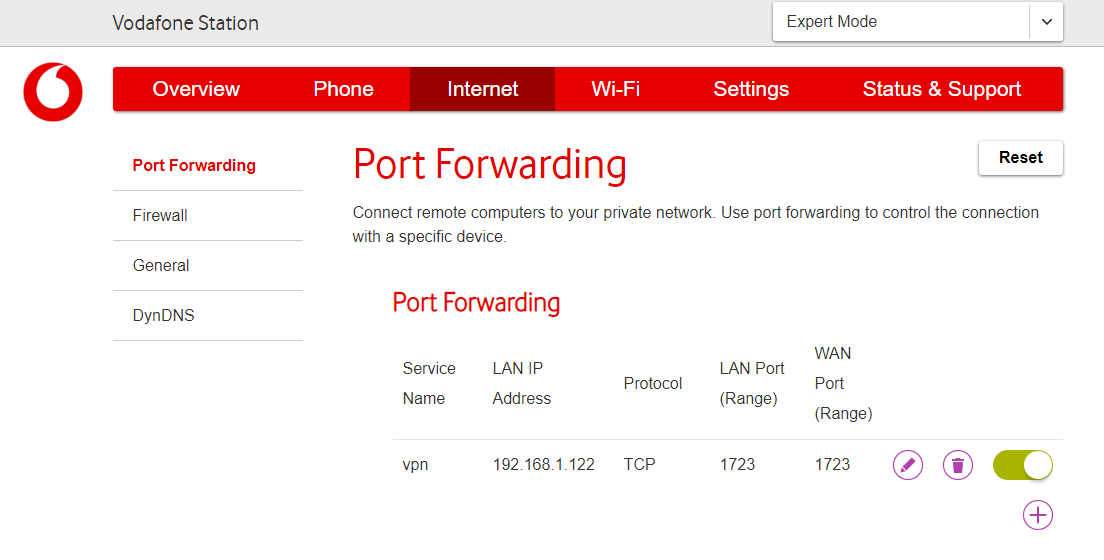Image resolution: width=1104 pixels, height=560 pixels.
Task: Disable the vpn port forwarding toggle
Action: tap(1022, 465)
